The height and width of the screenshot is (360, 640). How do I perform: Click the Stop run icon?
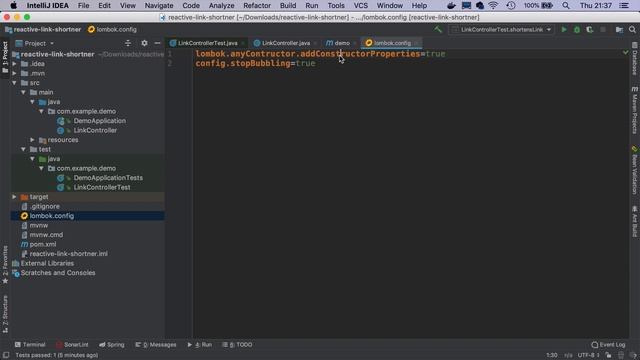(603, 29)
